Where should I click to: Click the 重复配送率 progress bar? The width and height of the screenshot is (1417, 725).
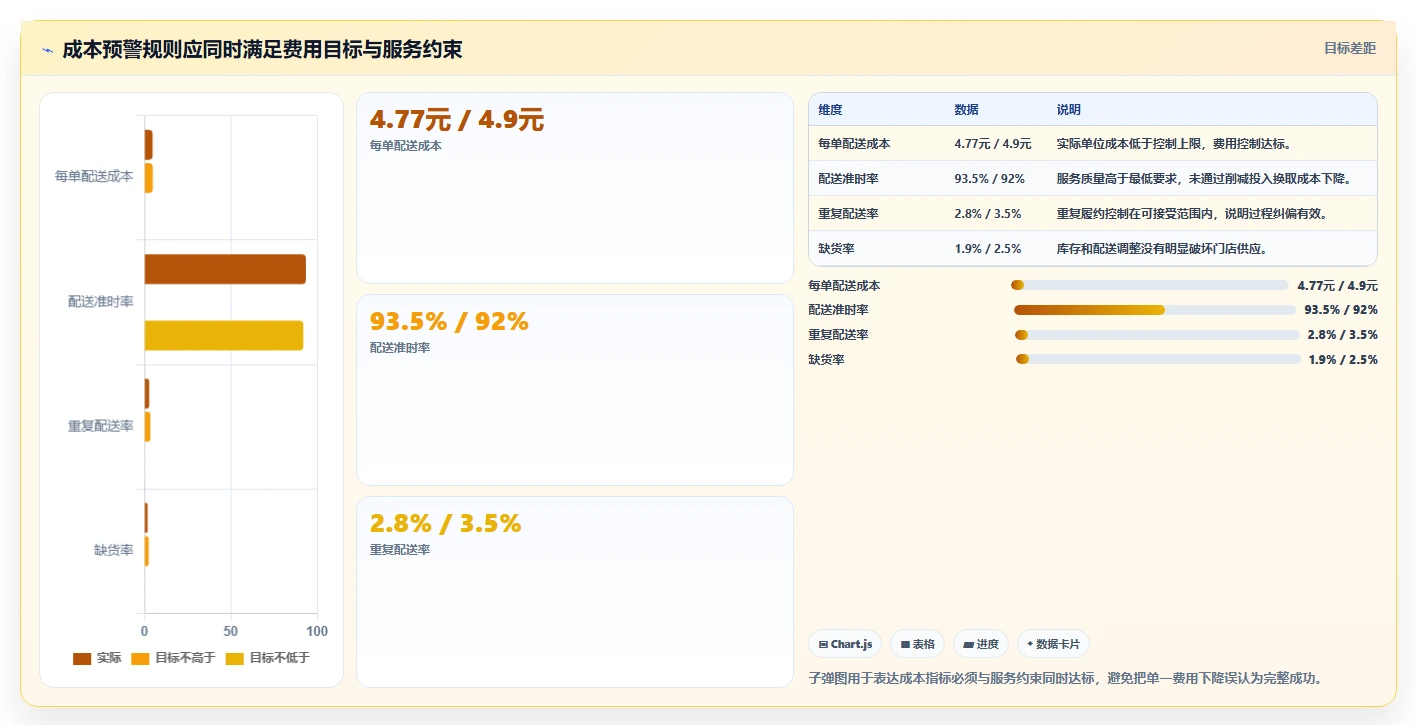1157,335
